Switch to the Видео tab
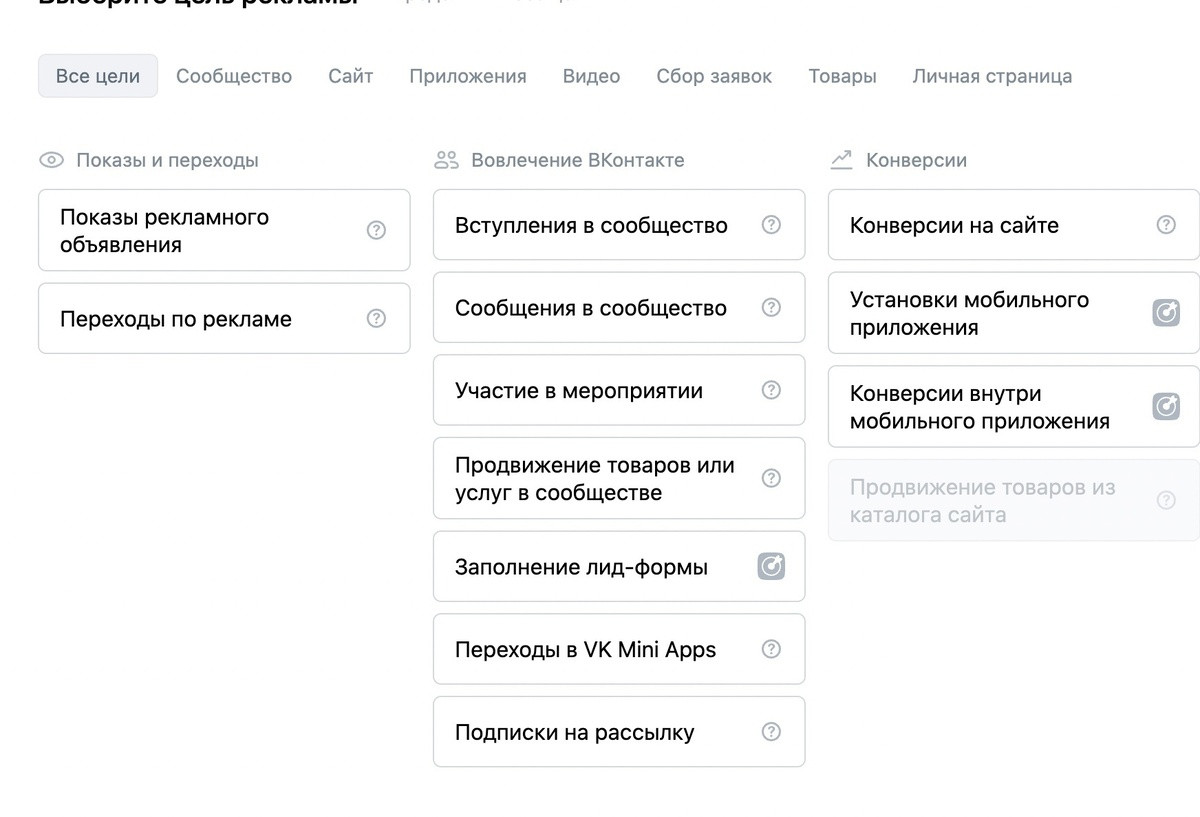The image size is (1200, 817). click(591, 76)
